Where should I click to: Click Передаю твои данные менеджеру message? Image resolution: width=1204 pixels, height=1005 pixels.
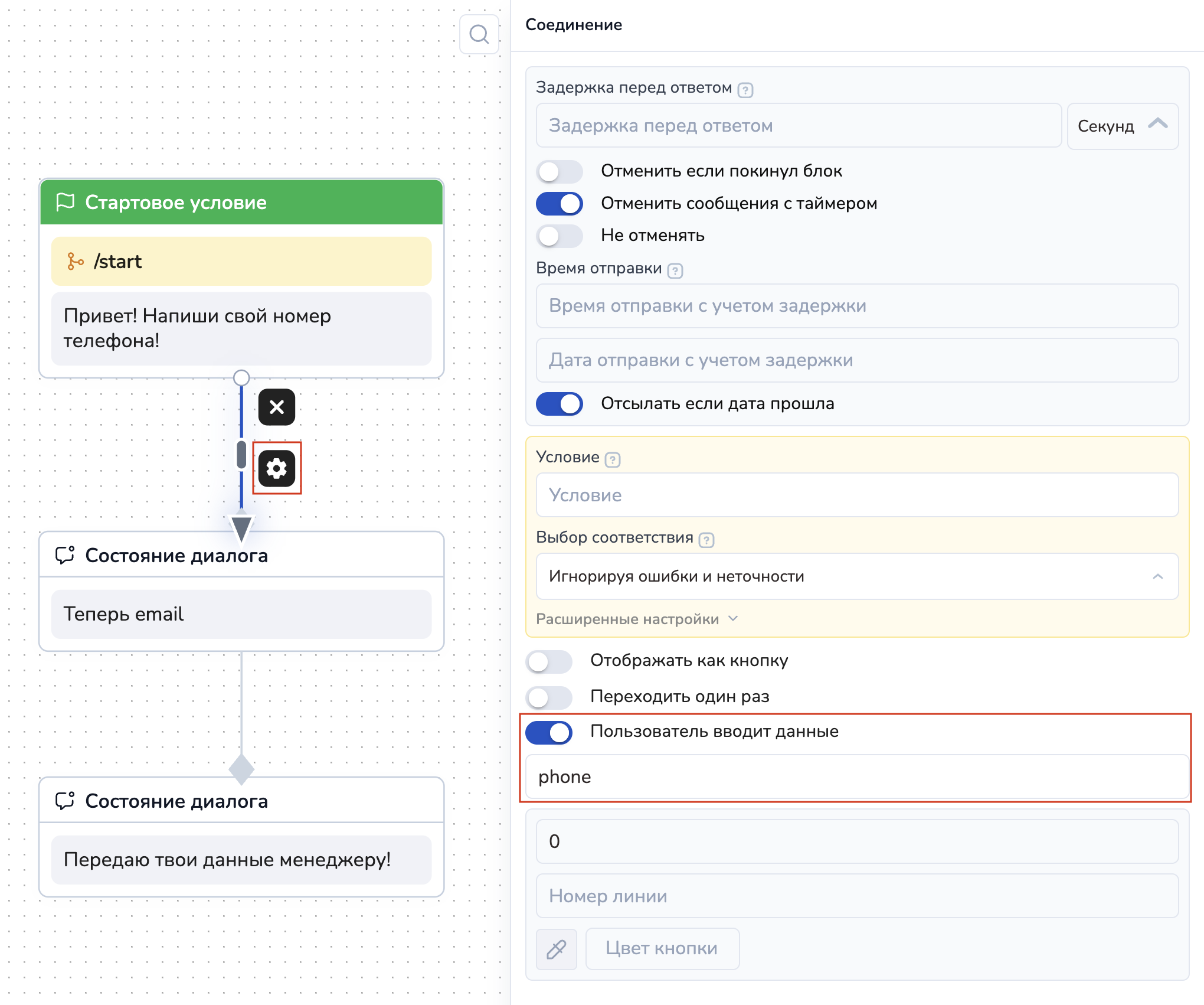click(x=241, y=860)
